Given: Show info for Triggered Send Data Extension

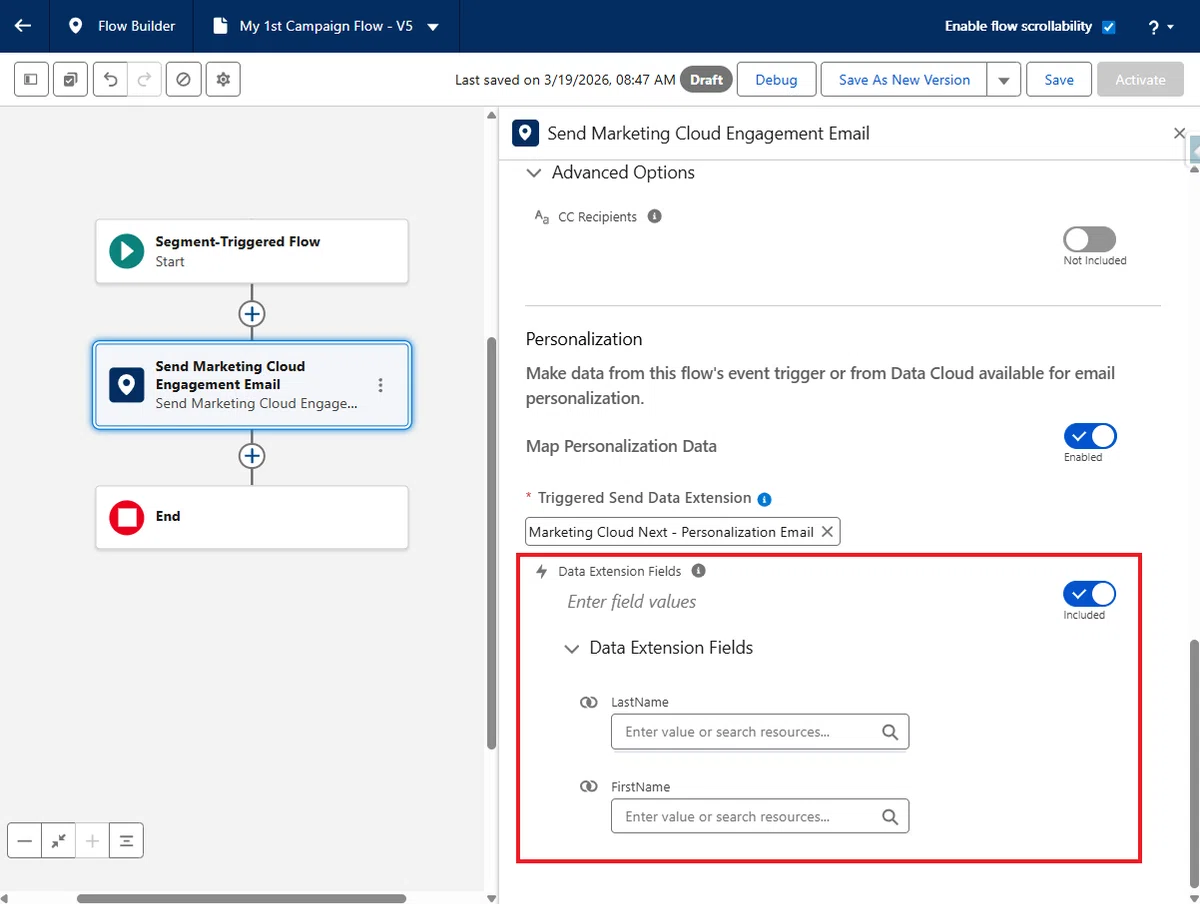Looking at the screenshot, I should coord(765,498).
